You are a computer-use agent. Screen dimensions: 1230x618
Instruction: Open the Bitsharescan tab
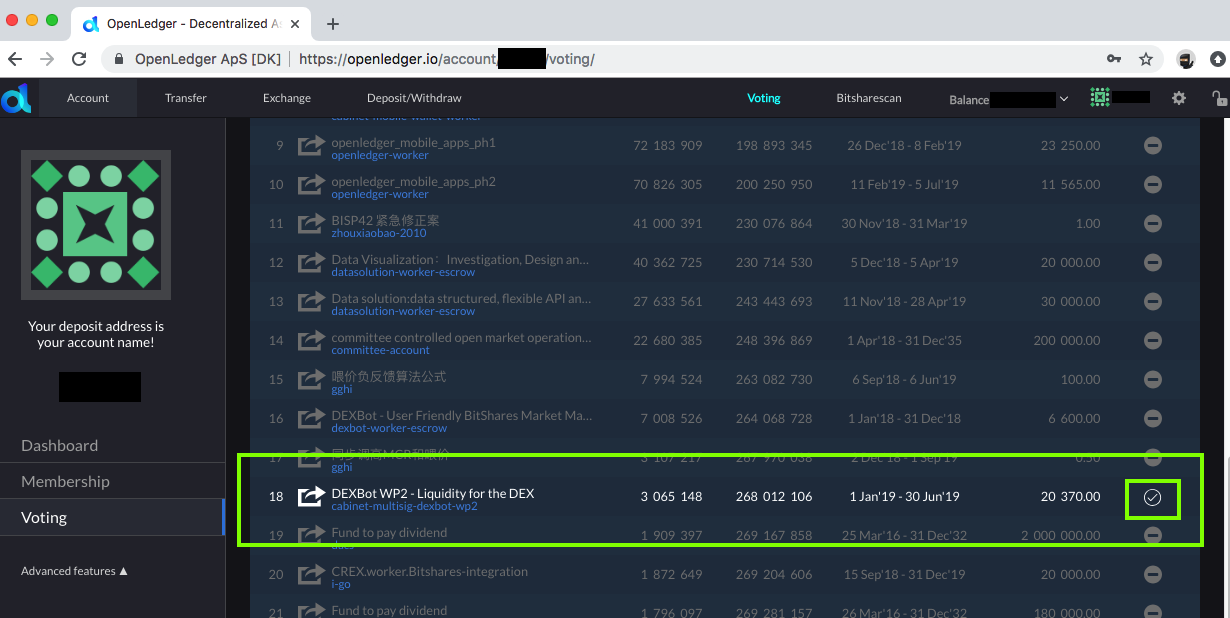[x=869, y=98]
